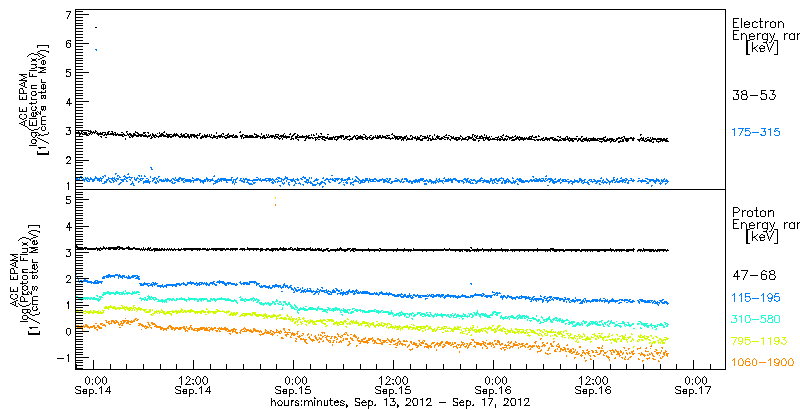This screenshot has width=800, height=410.
Task: Click the '38-53' electron energy label
Action: click(754, 95)
